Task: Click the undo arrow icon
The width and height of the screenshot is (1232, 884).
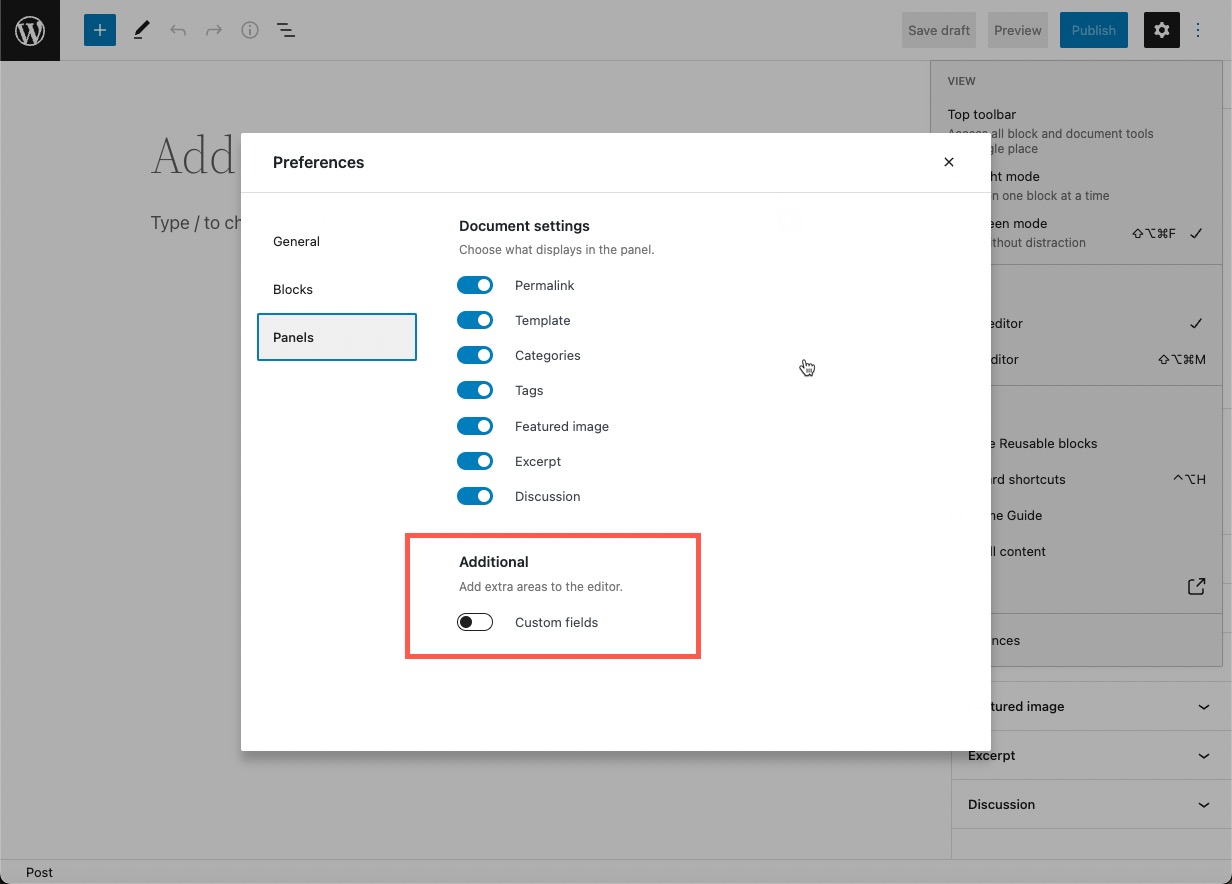Action: click(x=178, y=30)
